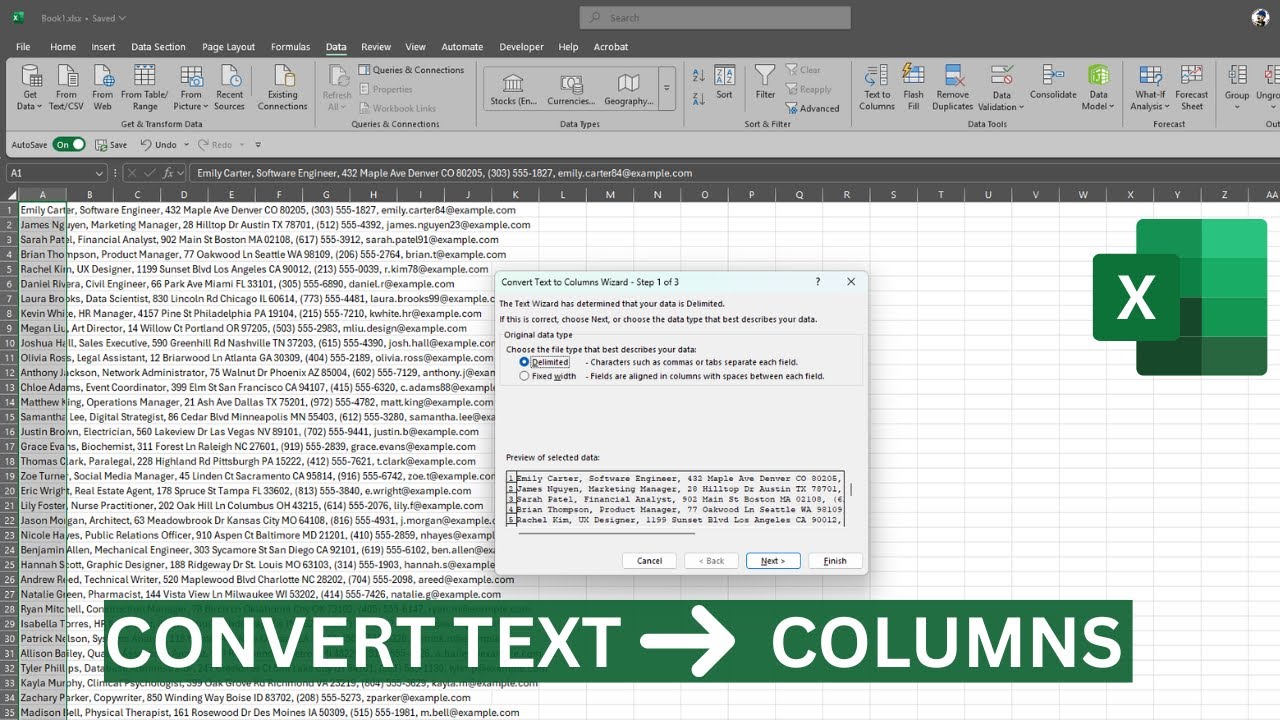1280x720 pixels.
Task: Switch to the Developer tab
Action: [521, 47]
